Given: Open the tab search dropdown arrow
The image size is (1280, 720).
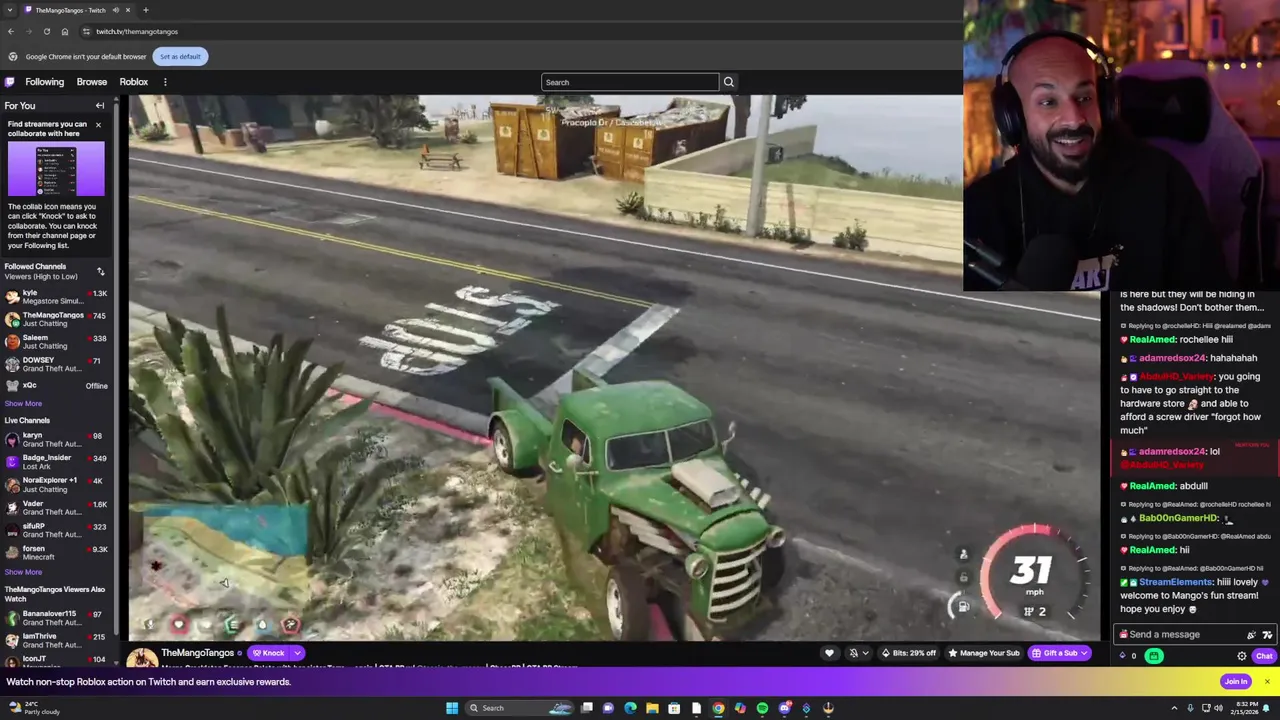Looking at the screenshot, I should tap(10, 10).
